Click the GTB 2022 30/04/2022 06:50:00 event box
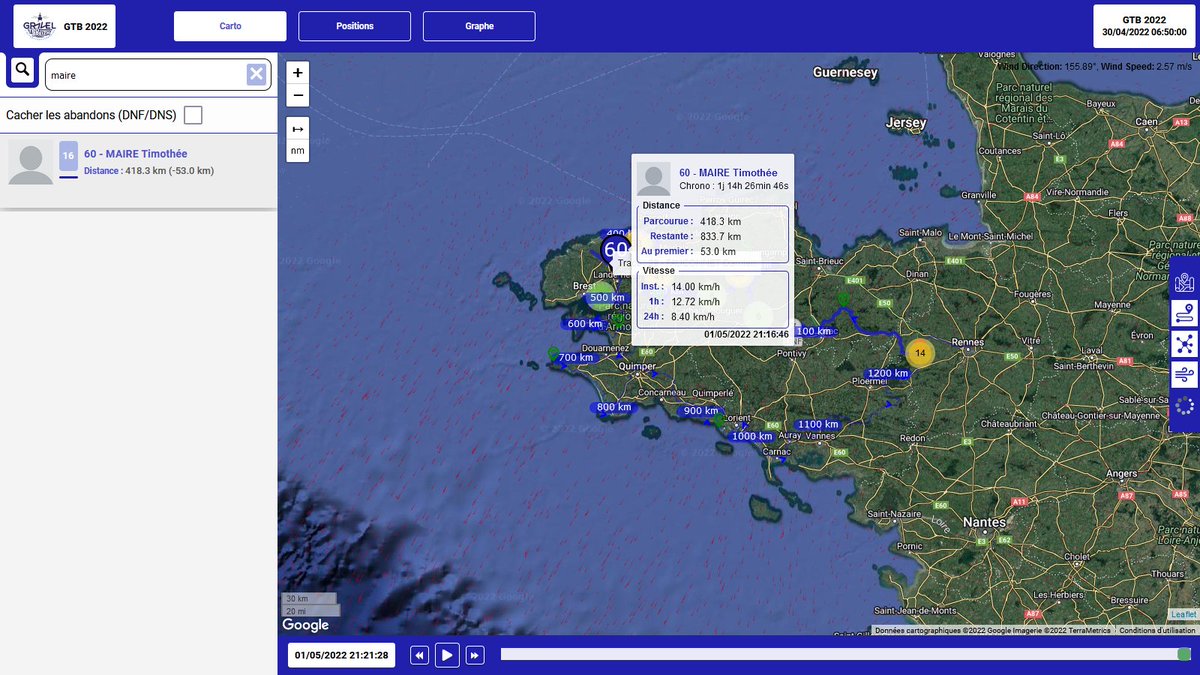The image size is (1200, 675). tap(1144, 26)
